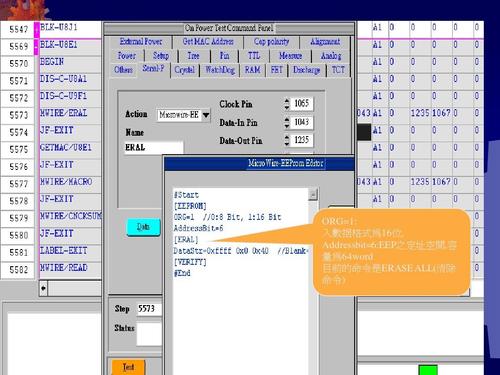Select the WatchDog tab
500x375 pixels.
coord(220,70)
